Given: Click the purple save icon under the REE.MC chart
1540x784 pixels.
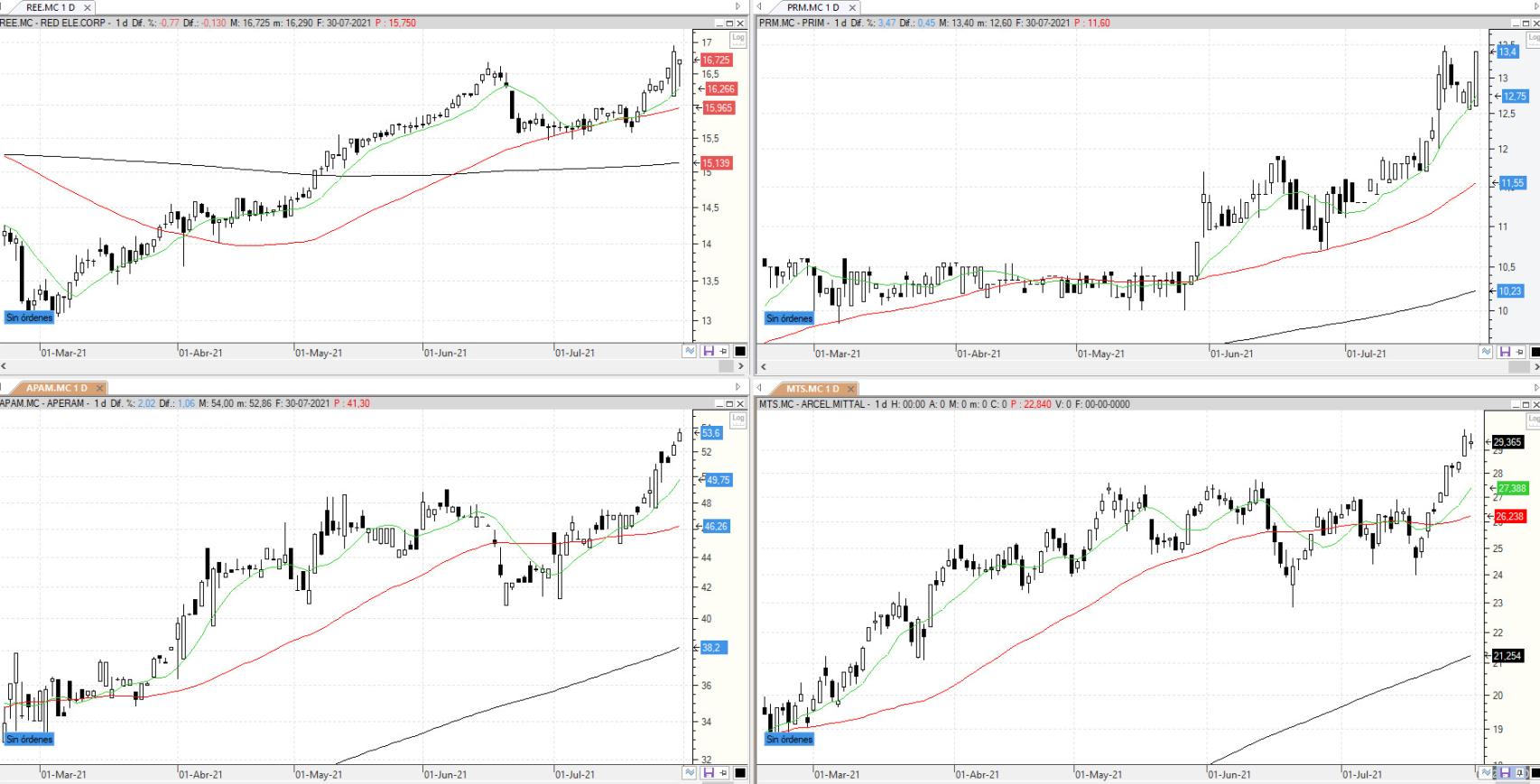Looking at the screenshot, I should 708,352.
